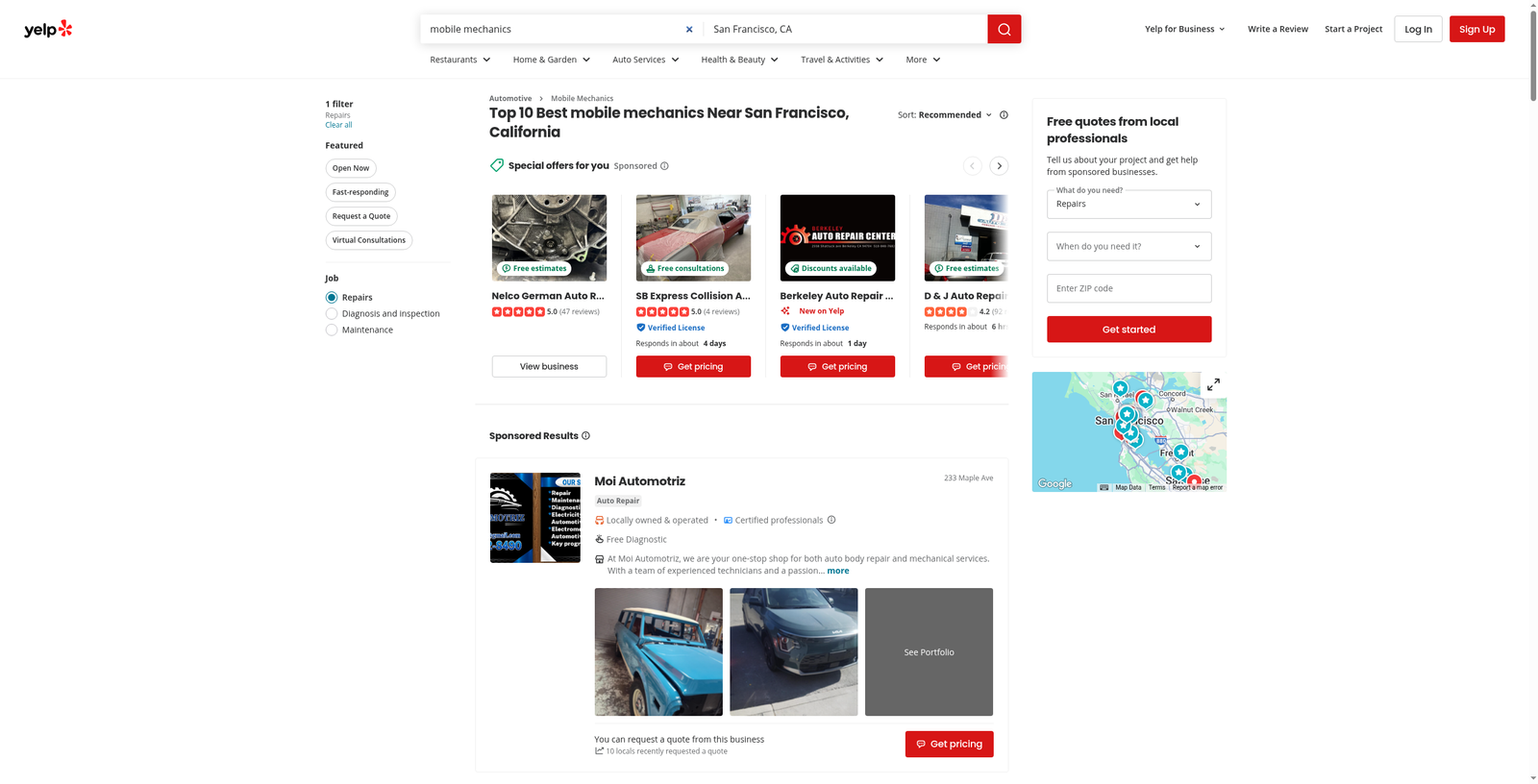1538x784 pixels.
Task: Open Moi Automotriz logo thumbnail
Action: pos(535,518)
